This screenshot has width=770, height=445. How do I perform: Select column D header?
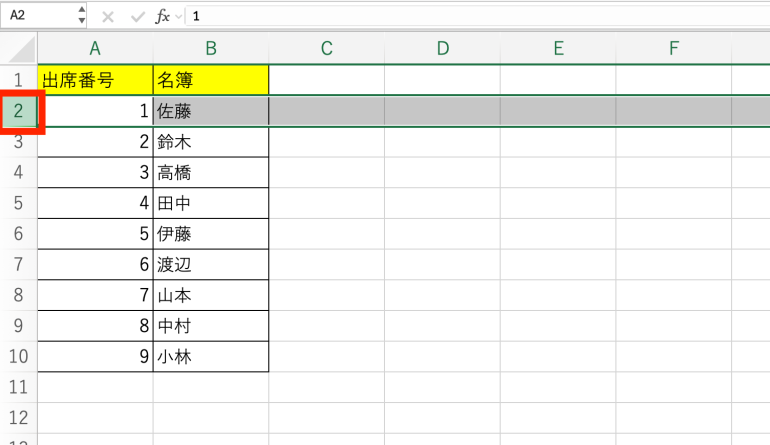point(442,48)
